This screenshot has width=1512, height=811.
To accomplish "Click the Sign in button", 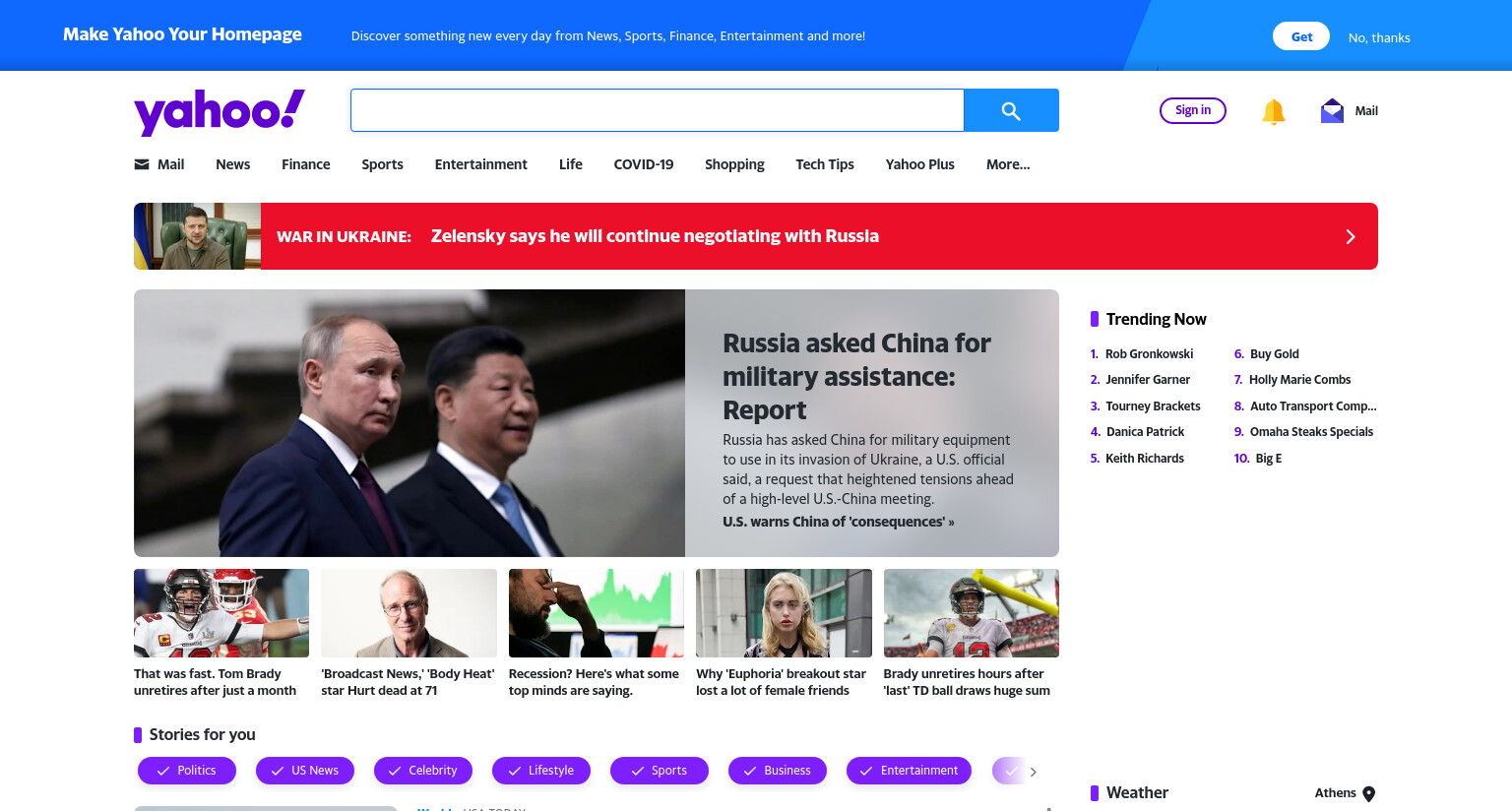I will 1193,110.
